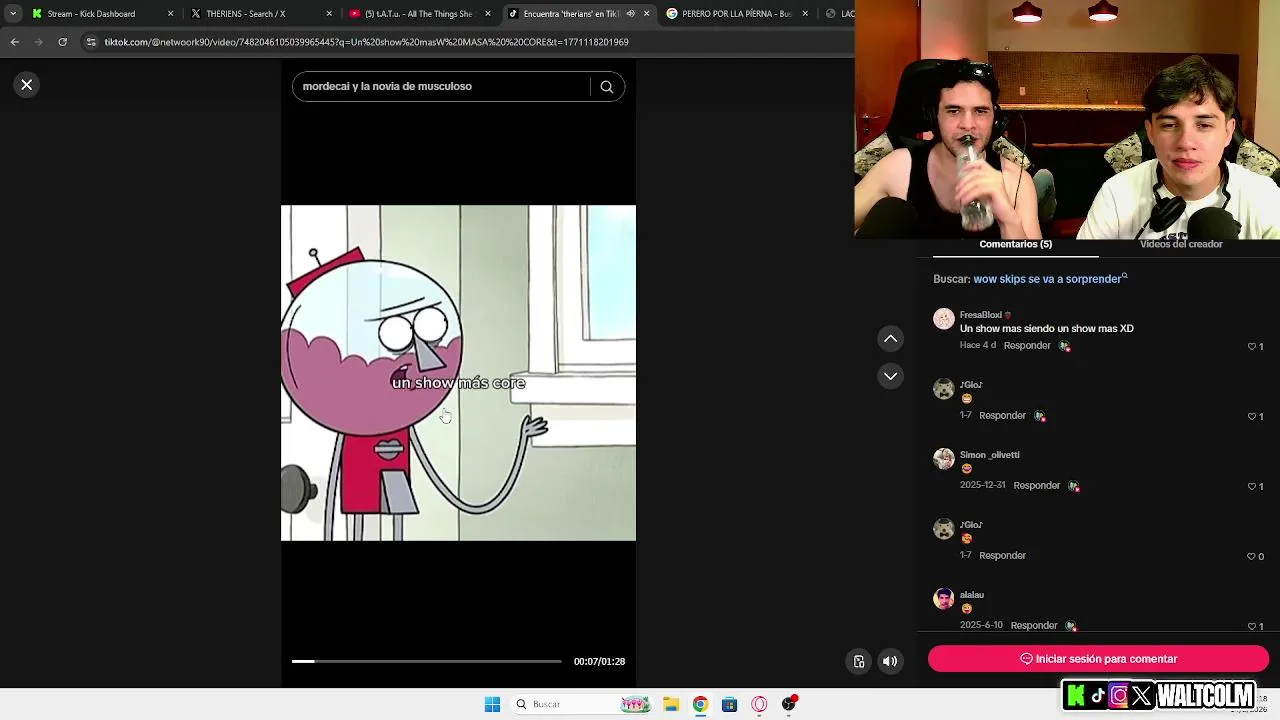1280x720 pixels.
Task: Open Simon_olivetti's profile avatar
Action: point(944,459)
